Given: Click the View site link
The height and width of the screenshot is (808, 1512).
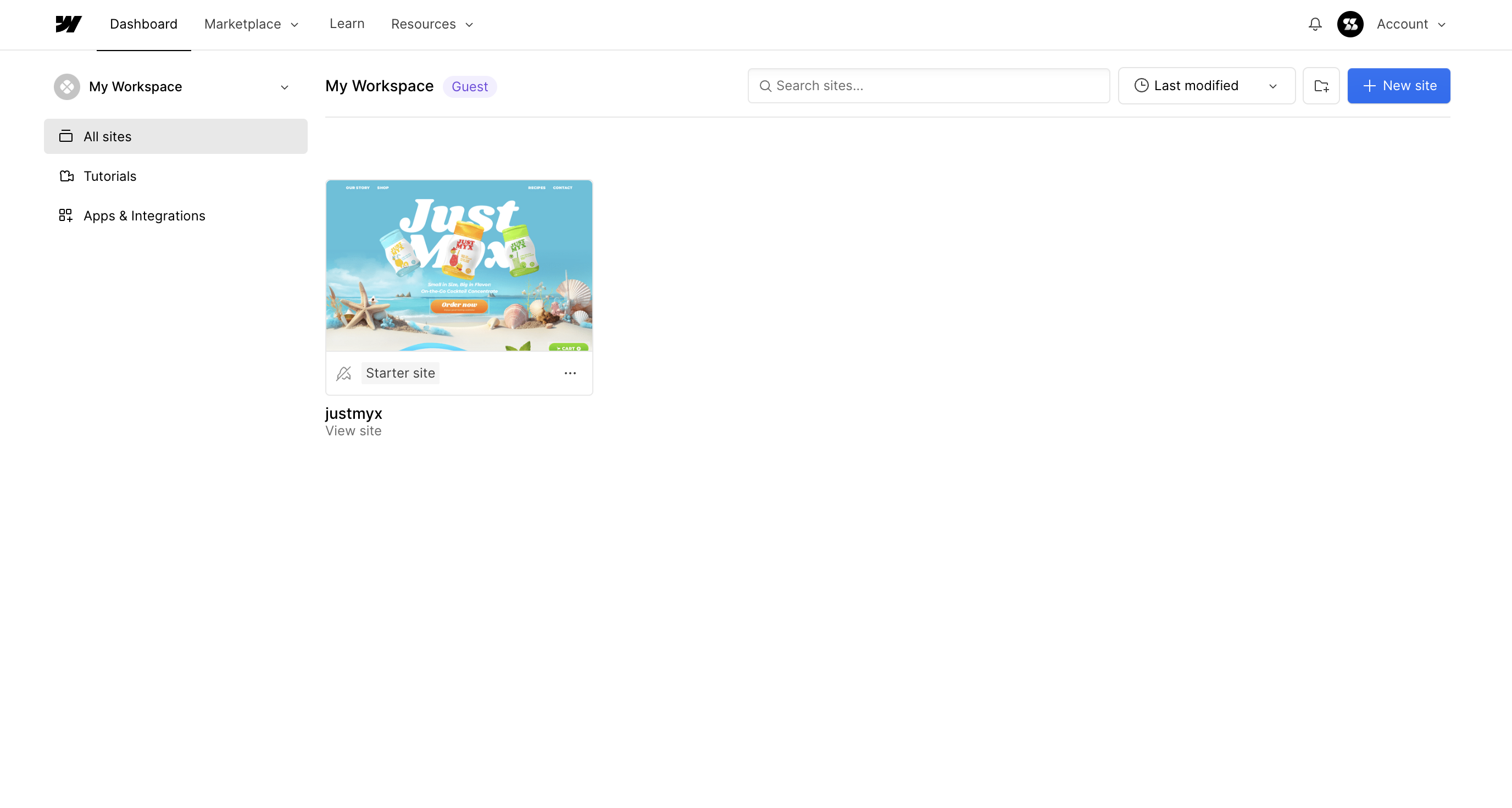Looking at the screenshot, I should point(353,431).
